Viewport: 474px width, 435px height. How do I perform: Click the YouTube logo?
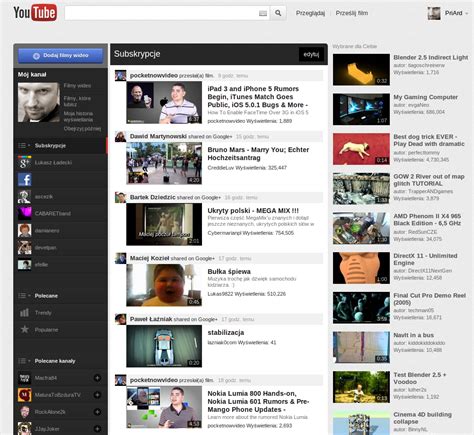coord(35,13)
